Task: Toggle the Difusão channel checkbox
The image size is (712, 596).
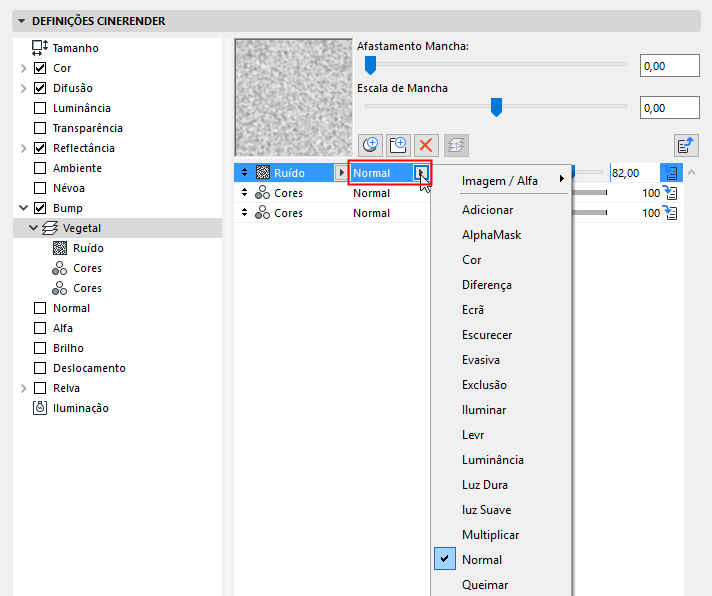Action: pyautogui.click(x=40, y=88)
